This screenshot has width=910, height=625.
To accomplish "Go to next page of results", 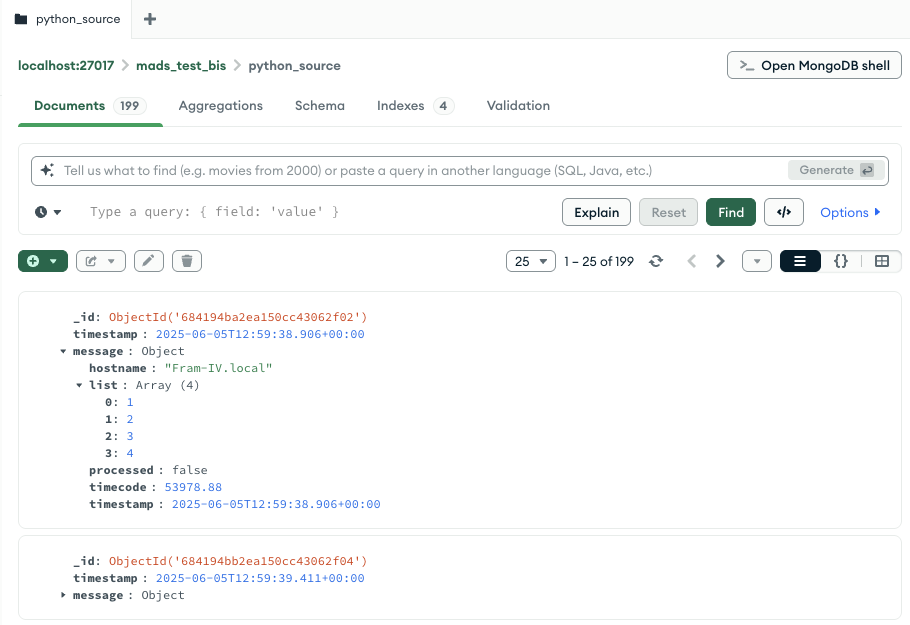I will tap(720, 261).
